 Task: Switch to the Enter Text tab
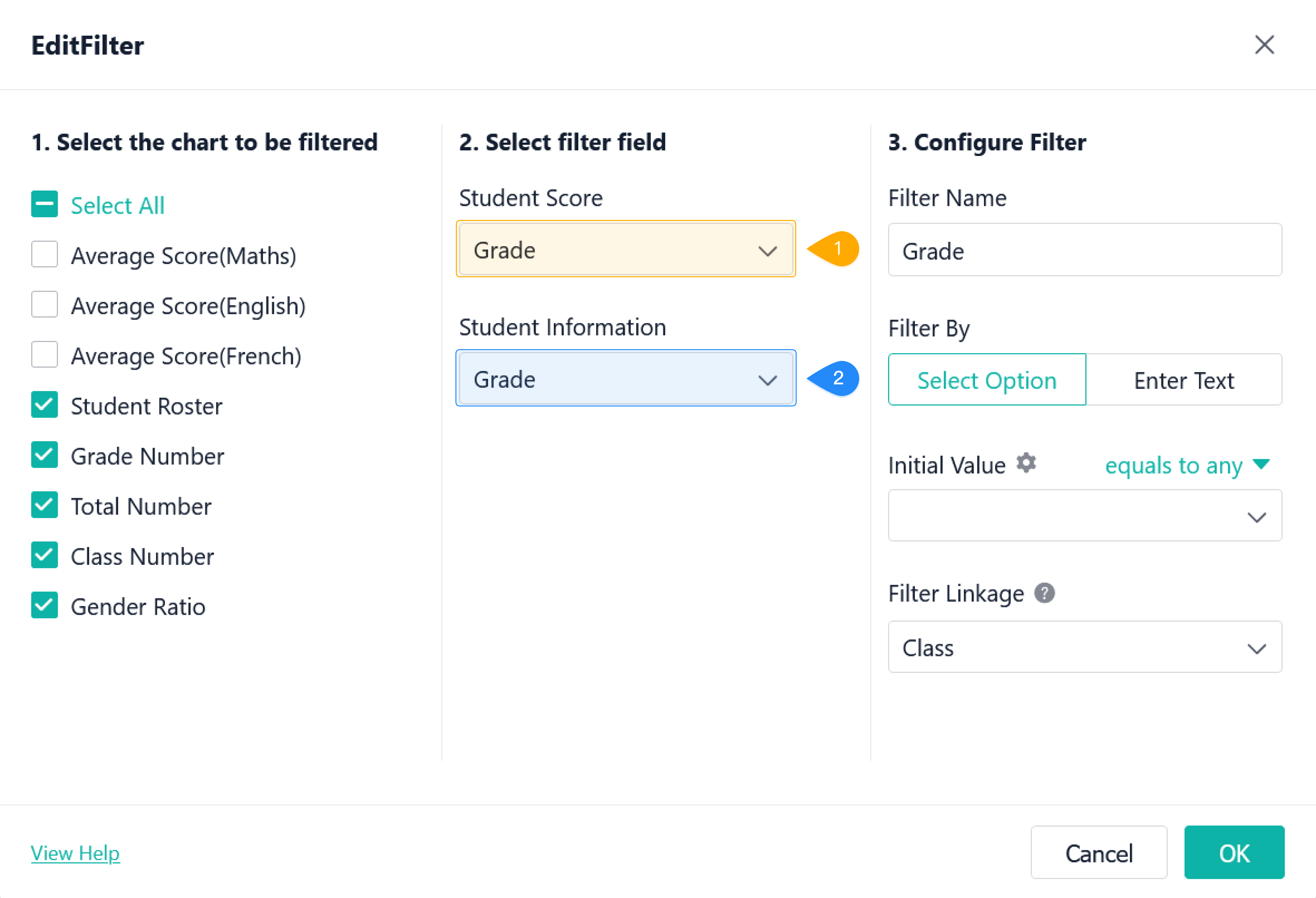[x=1183, y=380]
